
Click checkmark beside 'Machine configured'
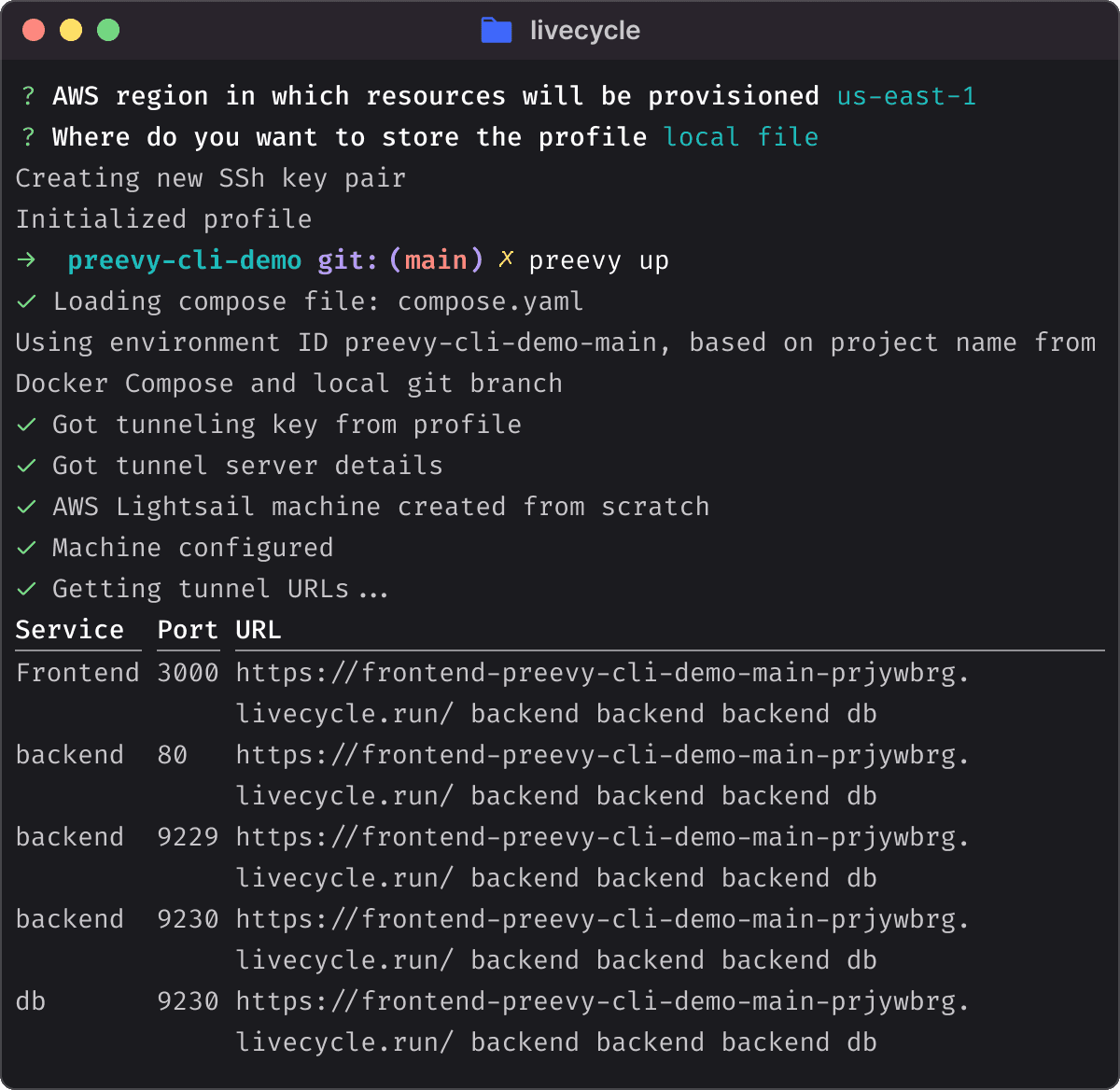click(27, 548)
